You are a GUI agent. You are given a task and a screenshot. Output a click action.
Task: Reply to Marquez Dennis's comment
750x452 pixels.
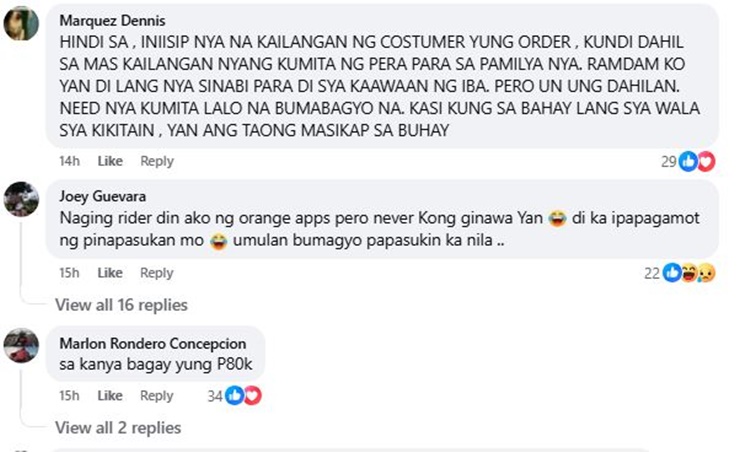coord(157,161)
